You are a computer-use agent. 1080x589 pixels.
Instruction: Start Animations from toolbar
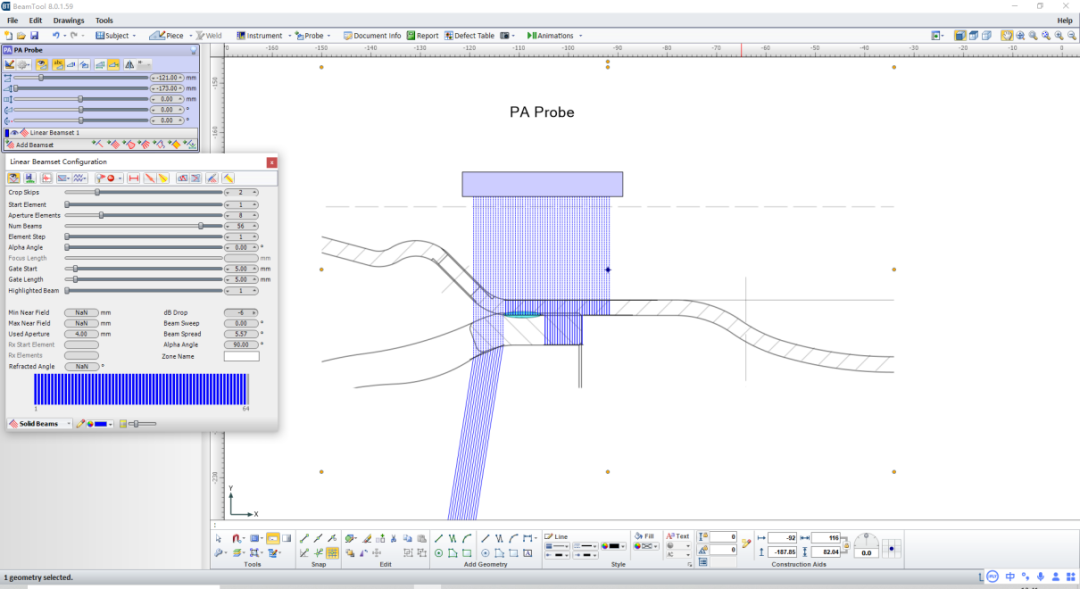pyautogui.click(x=550, y=35)
